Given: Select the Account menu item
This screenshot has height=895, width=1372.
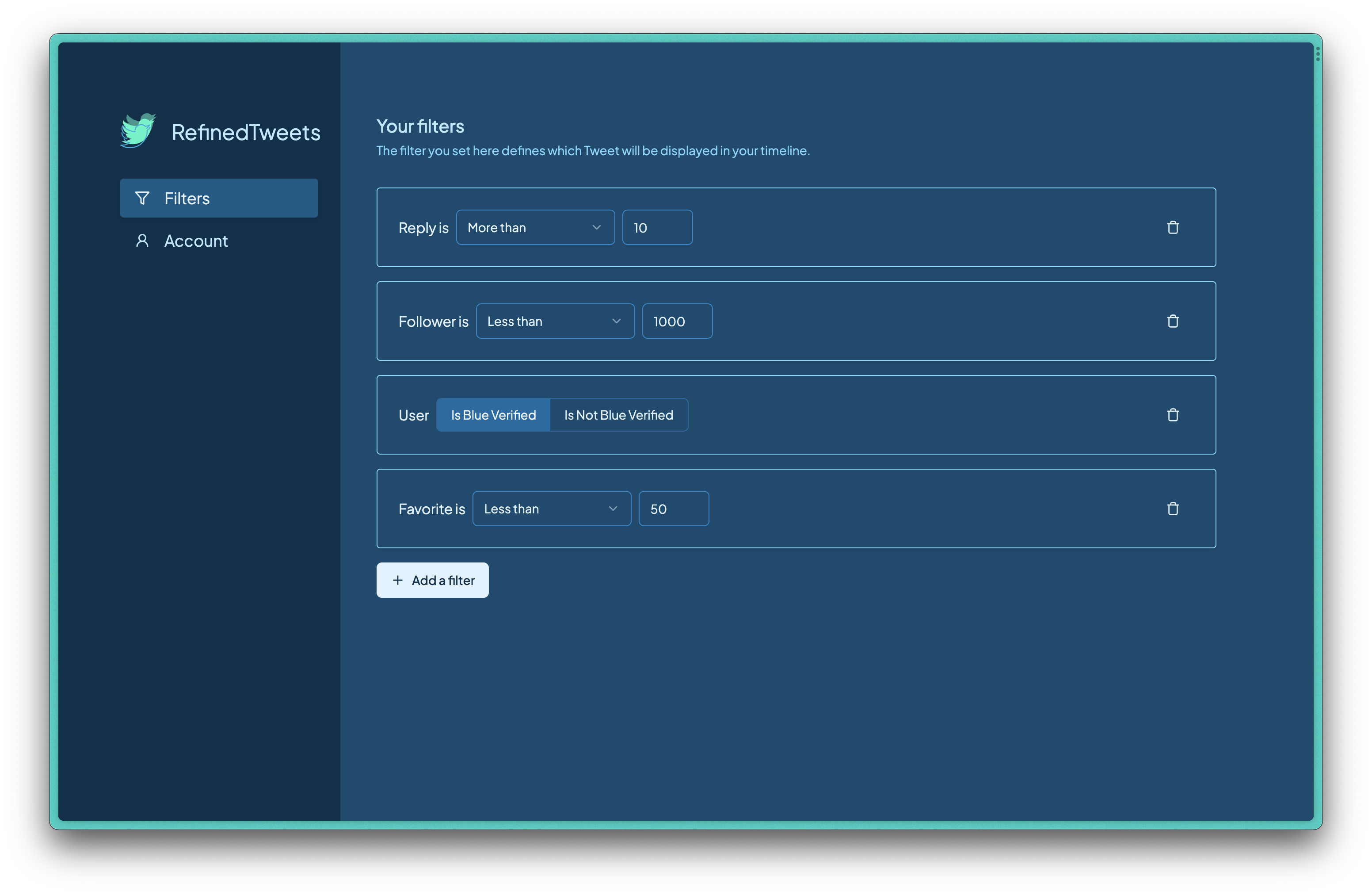Looking at the screenshot, I should click(x=196, y=240).
